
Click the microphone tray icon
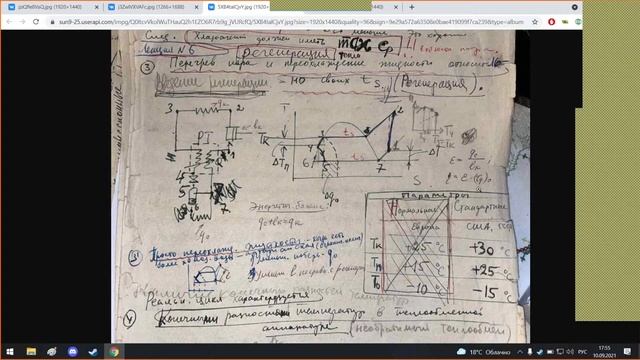(530, 352)
